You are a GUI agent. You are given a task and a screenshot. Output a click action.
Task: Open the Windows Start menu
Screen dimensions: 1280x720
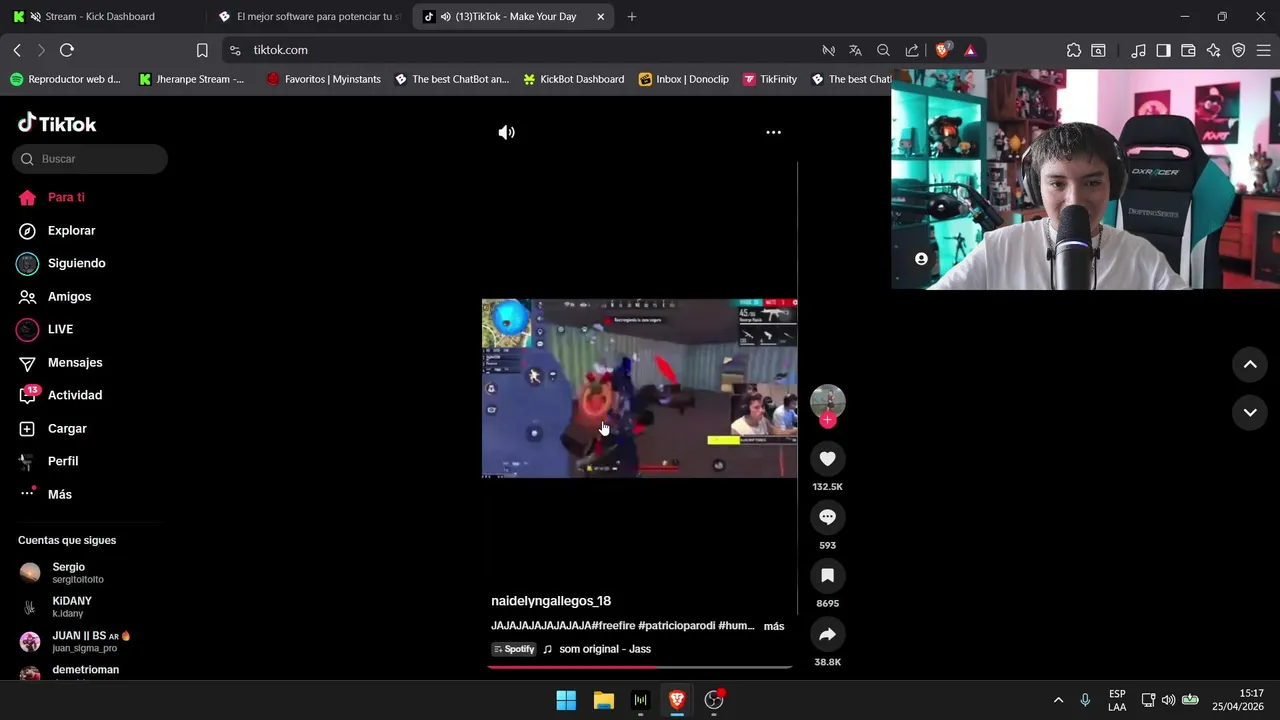click(566, 700)
